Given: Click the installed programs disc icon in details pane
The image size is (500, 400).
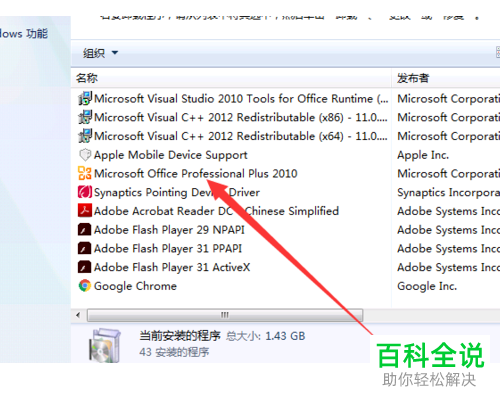Looking at the screenshot, I should 105,345.
